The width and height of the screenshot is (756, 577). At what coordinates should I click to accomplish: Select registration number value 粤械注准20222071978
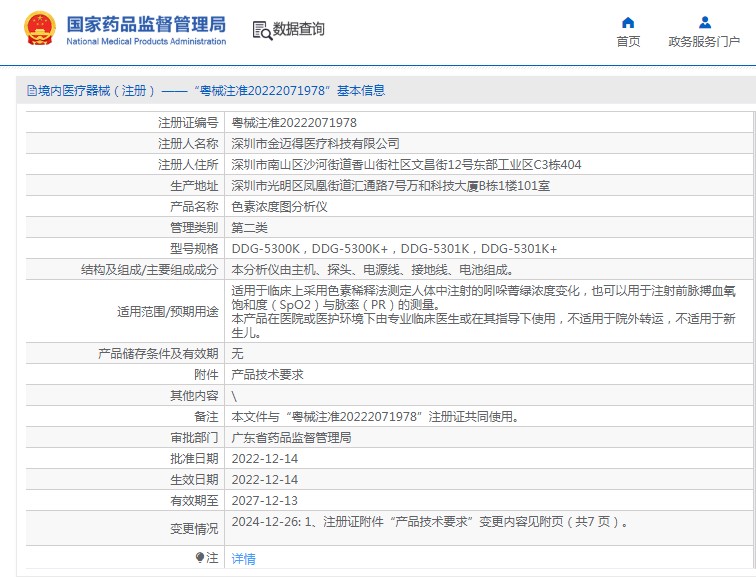(x=294, y=123)
